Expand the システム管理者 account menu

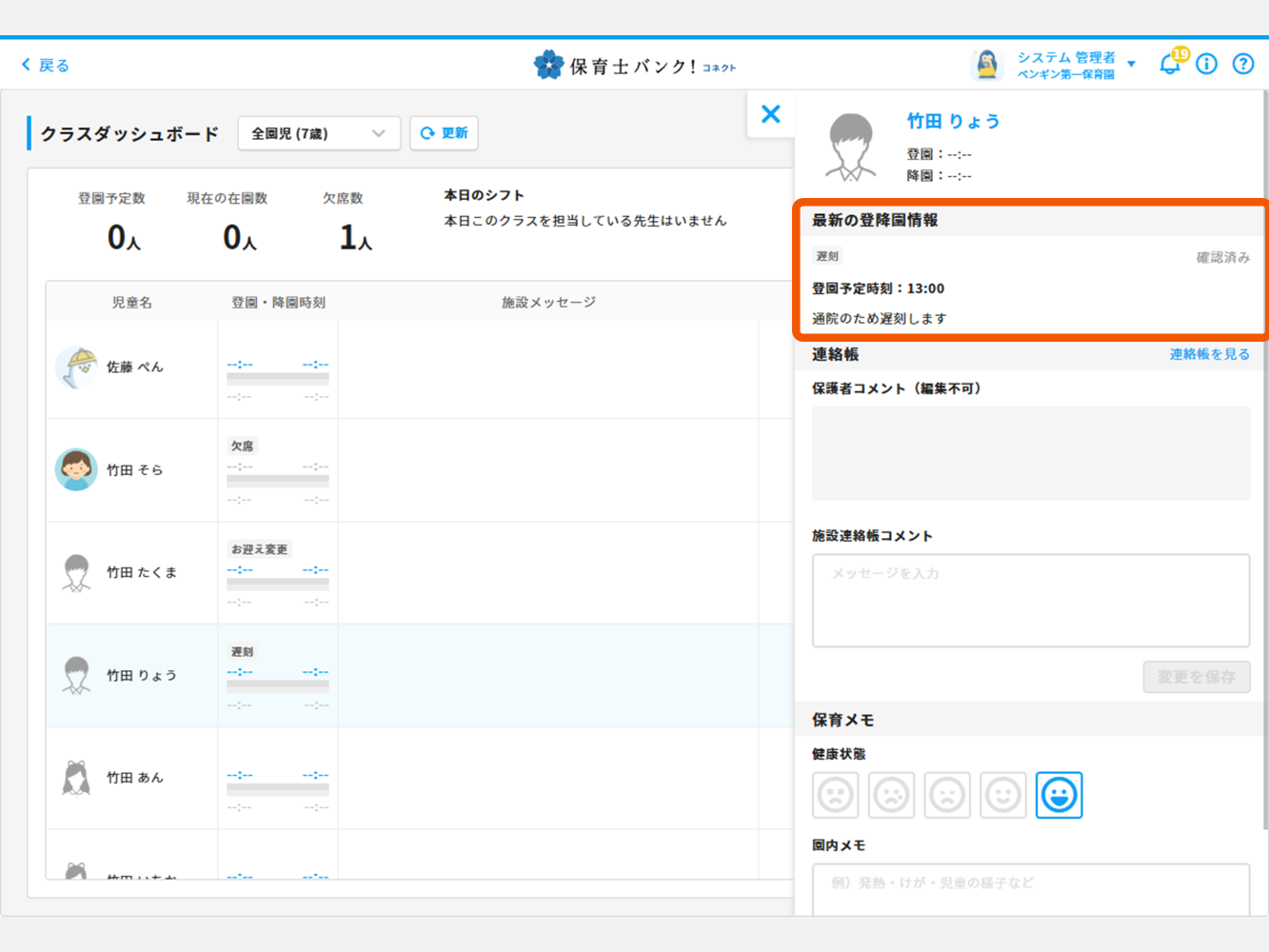click(1131, 65)
